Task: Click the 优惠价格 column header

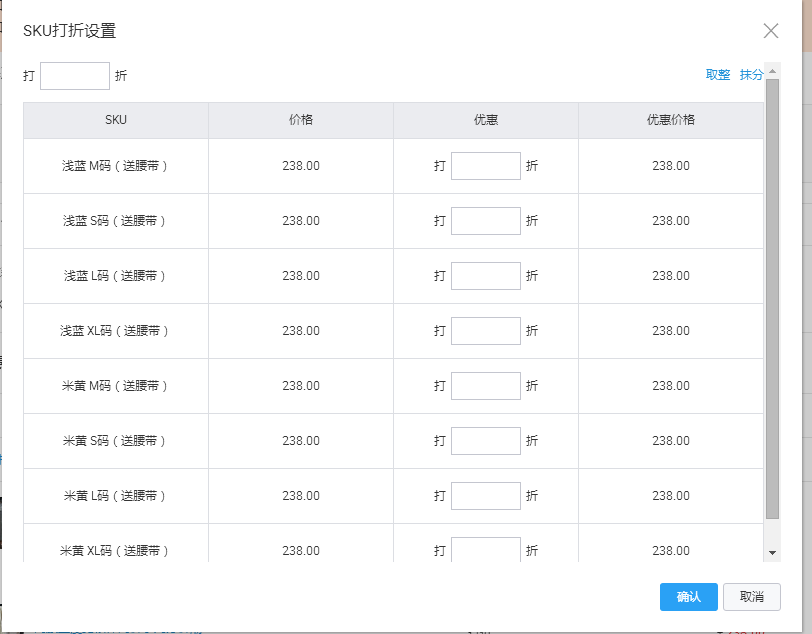Action: pyautogui.click(x=670, y=120)
